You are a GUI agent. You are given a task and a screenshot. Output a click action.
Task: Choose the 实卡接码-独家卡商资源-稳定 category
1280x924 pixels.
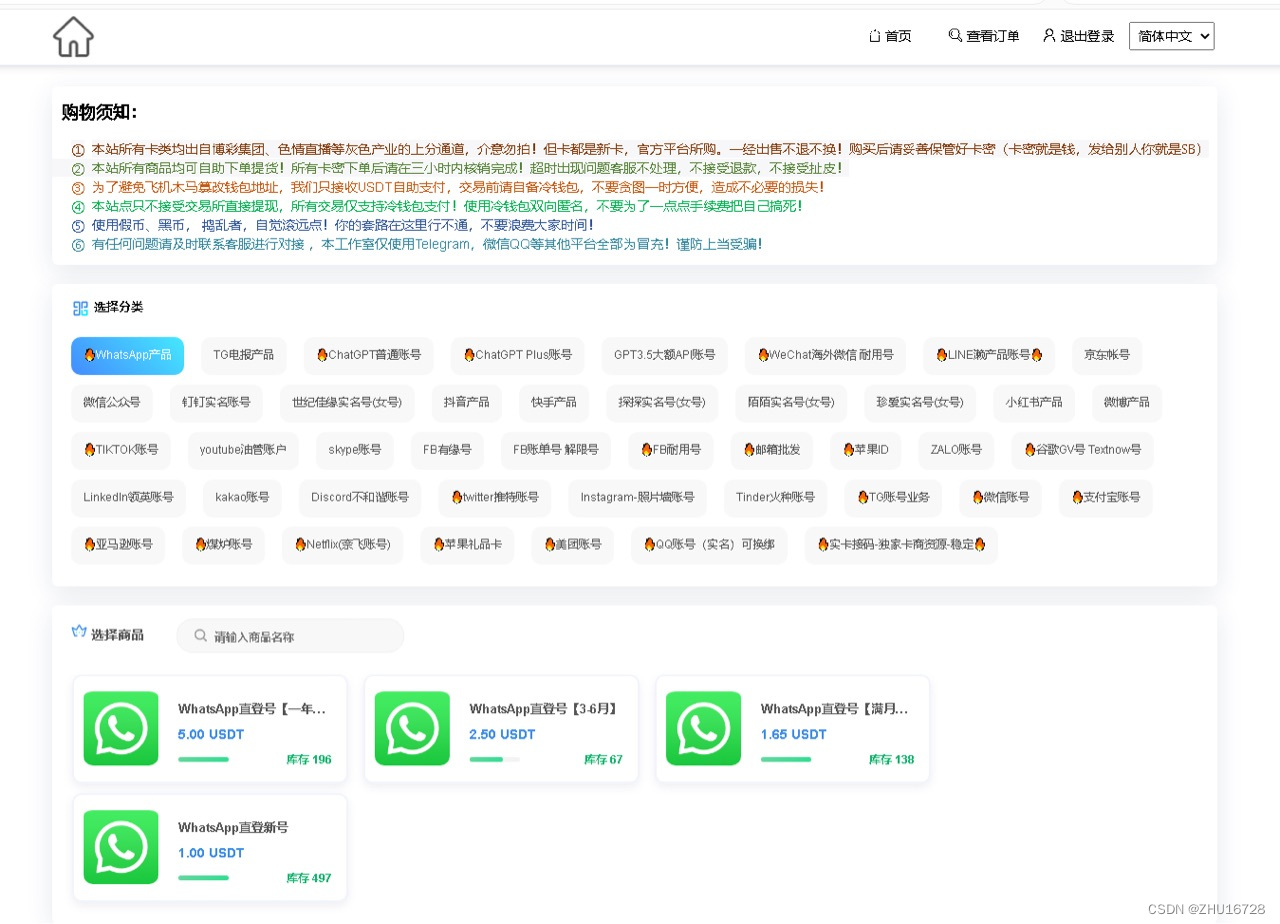[x=901, y=545]
